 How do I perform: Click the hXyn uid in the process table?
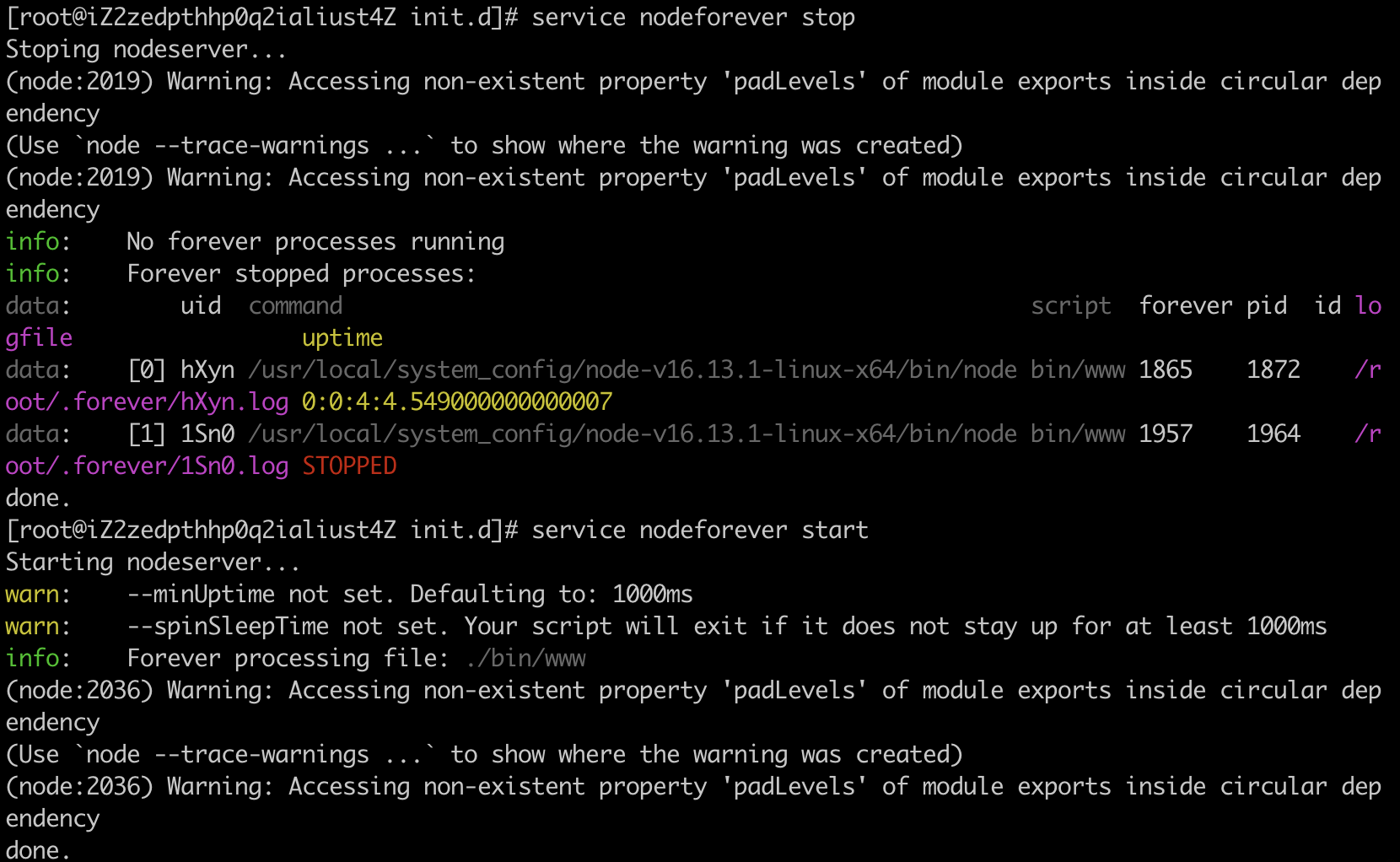[x=207, y=370]
